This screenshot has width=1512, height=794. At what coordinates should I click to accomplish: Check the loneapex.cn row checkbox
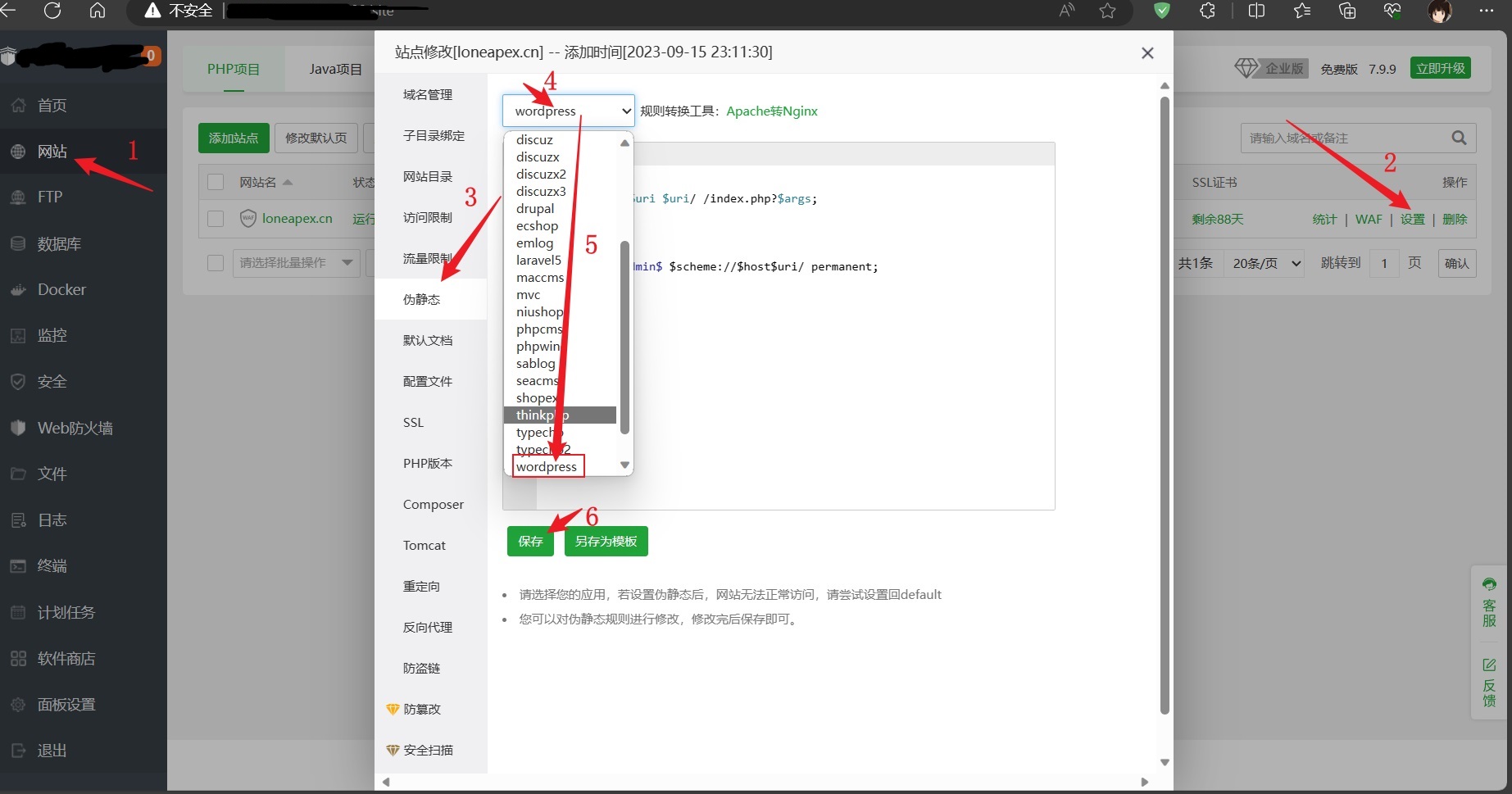216,219
